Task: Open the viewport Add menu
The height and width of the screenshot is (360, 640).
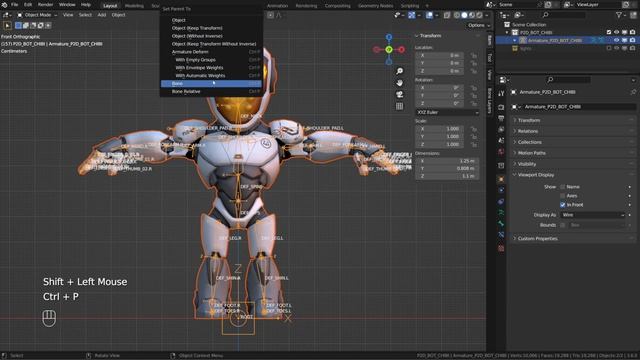Action: (102, 15)
